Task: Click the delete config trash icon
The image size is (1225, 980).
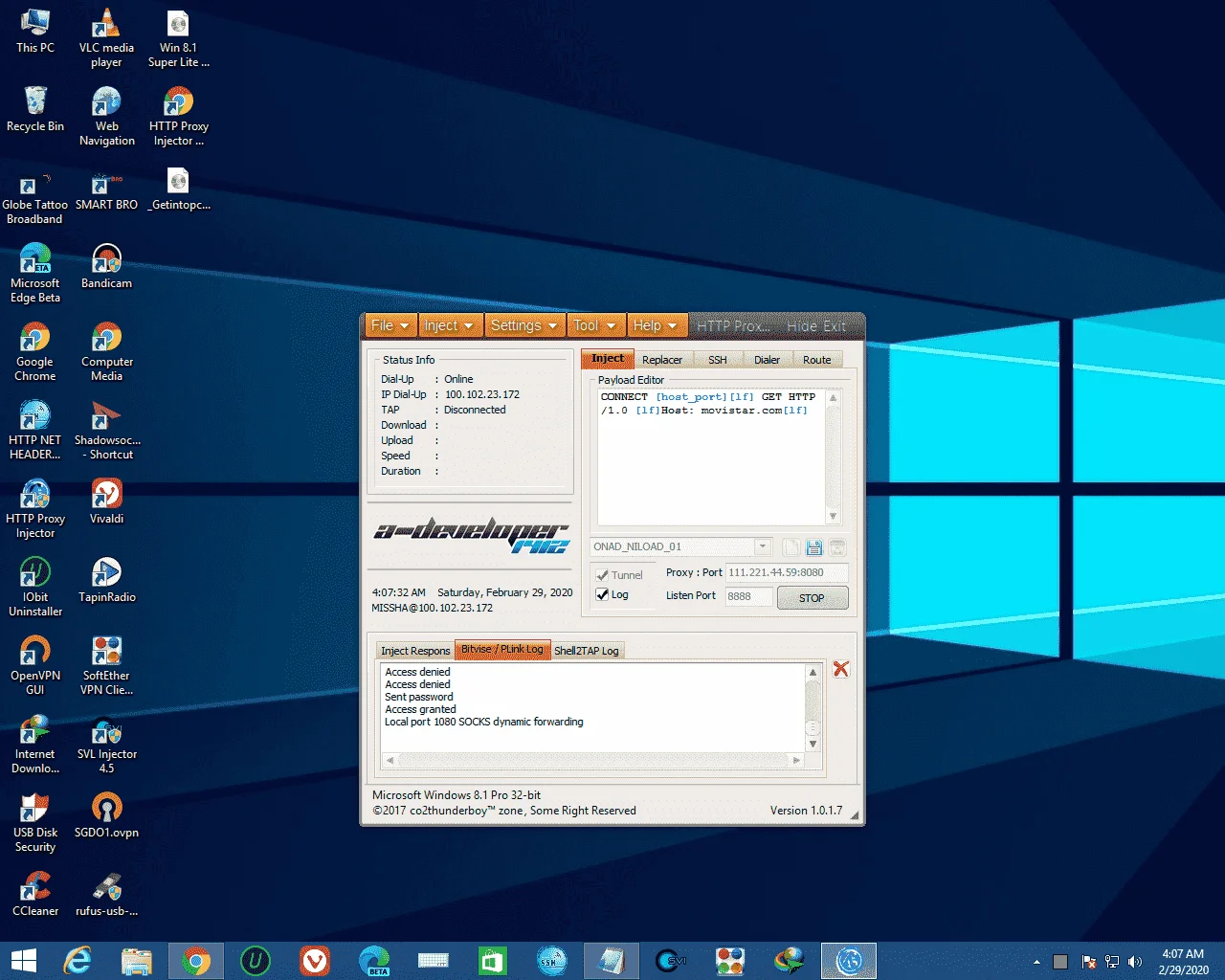Action: (837, 547)
